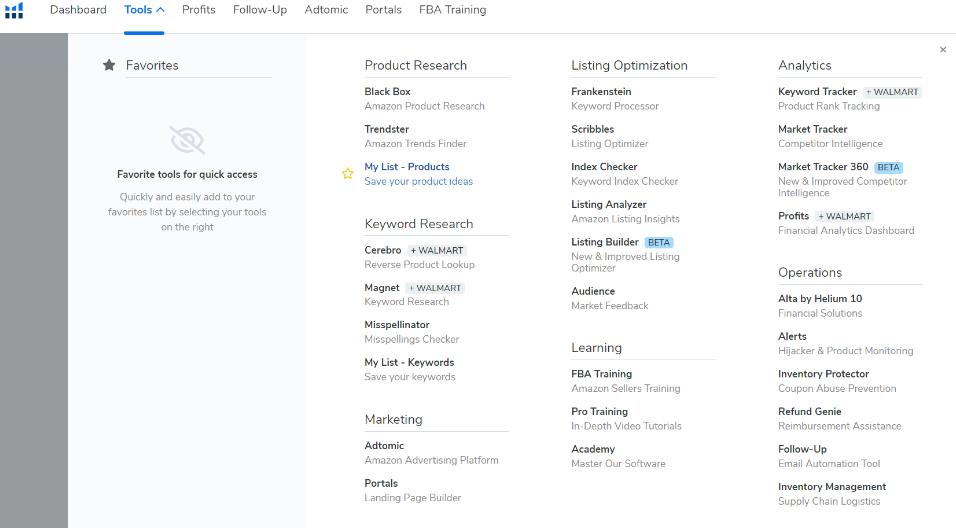Select Trendster Amazon trends finder

pyautogui.click(x=387, y=129)
